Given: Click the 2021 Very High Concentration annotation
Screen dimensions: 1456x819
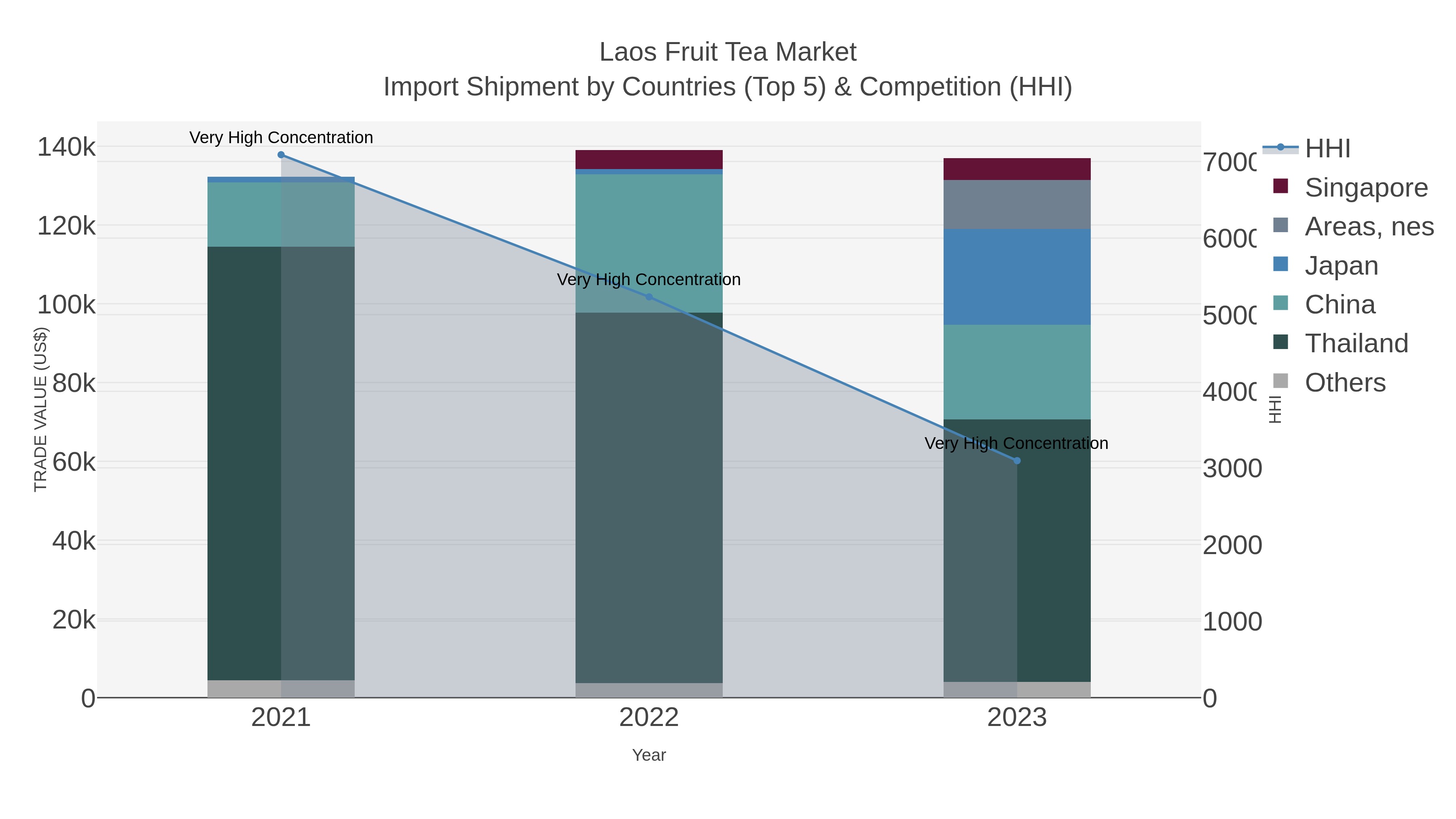Looking at the screenshot, I should (281, 138).
